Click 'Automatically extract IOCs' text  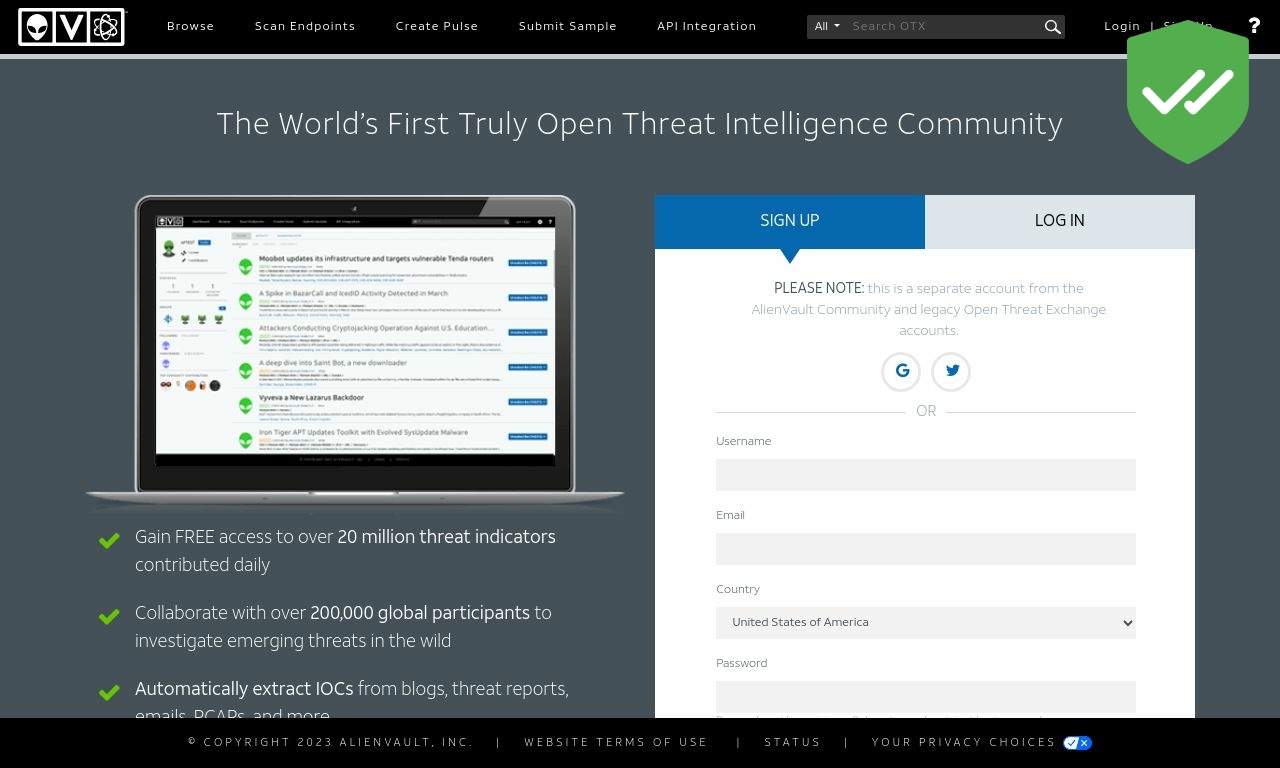click(x=244, y=689)
